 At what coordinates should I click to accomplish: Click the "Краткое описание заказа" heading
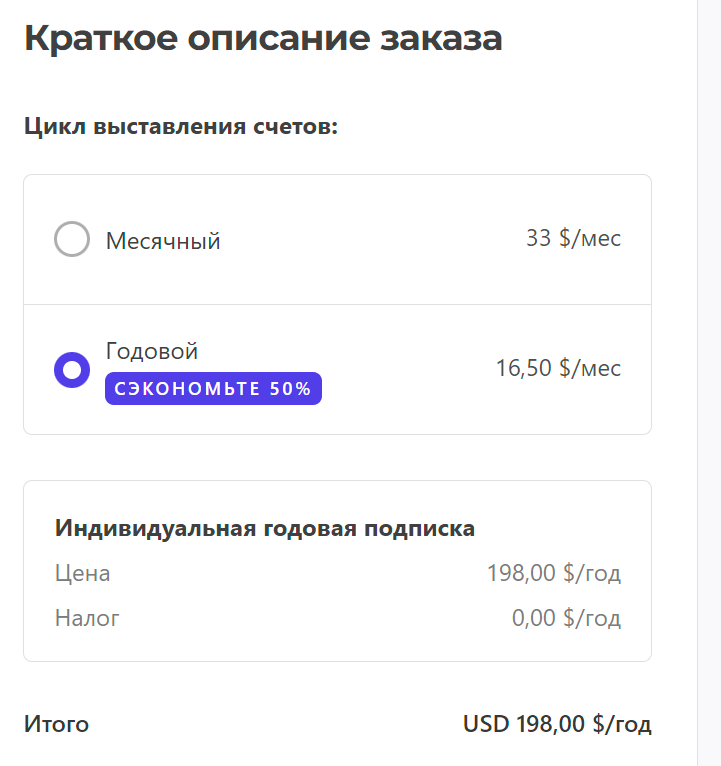[263, 38]
